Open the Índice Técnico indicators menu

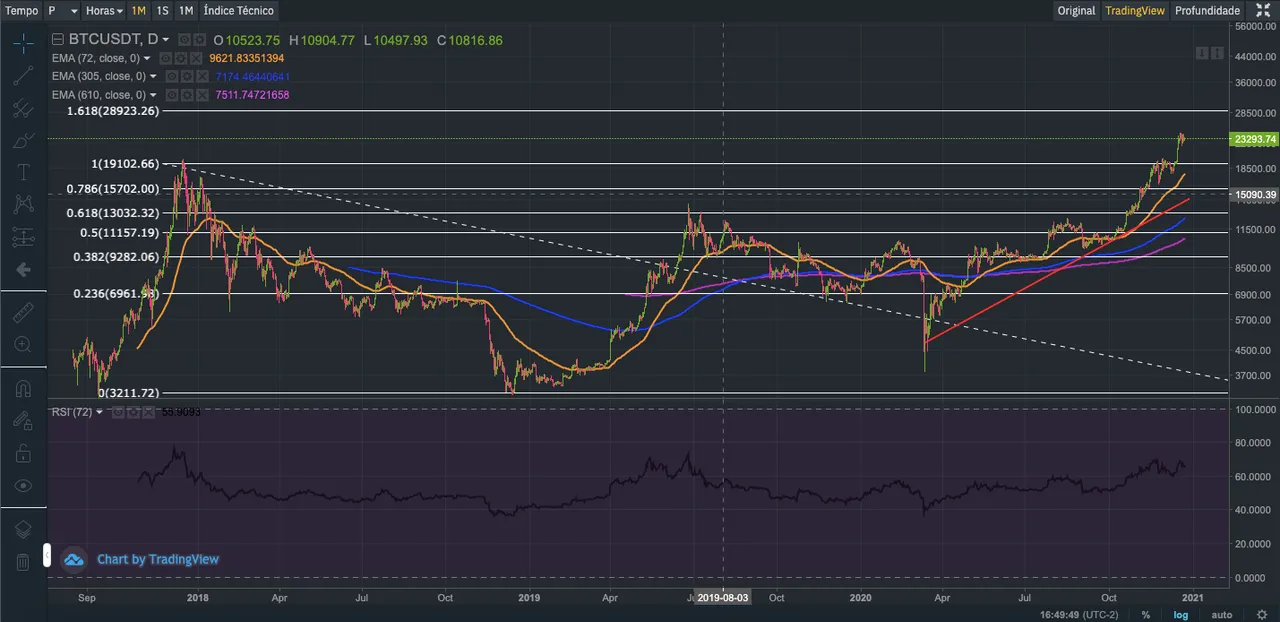238,10
